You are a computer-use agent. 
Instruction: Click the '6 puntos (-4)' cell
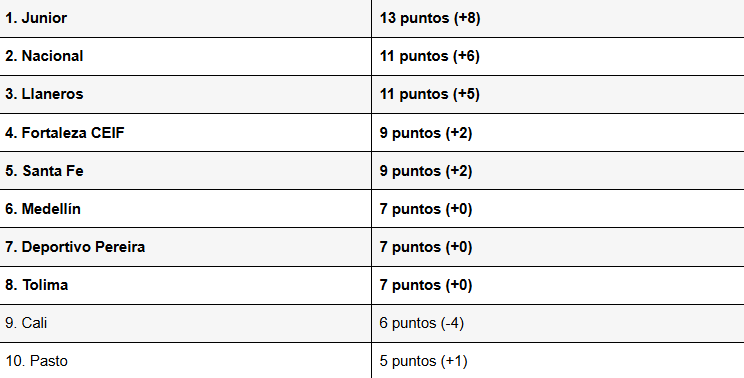558,323
